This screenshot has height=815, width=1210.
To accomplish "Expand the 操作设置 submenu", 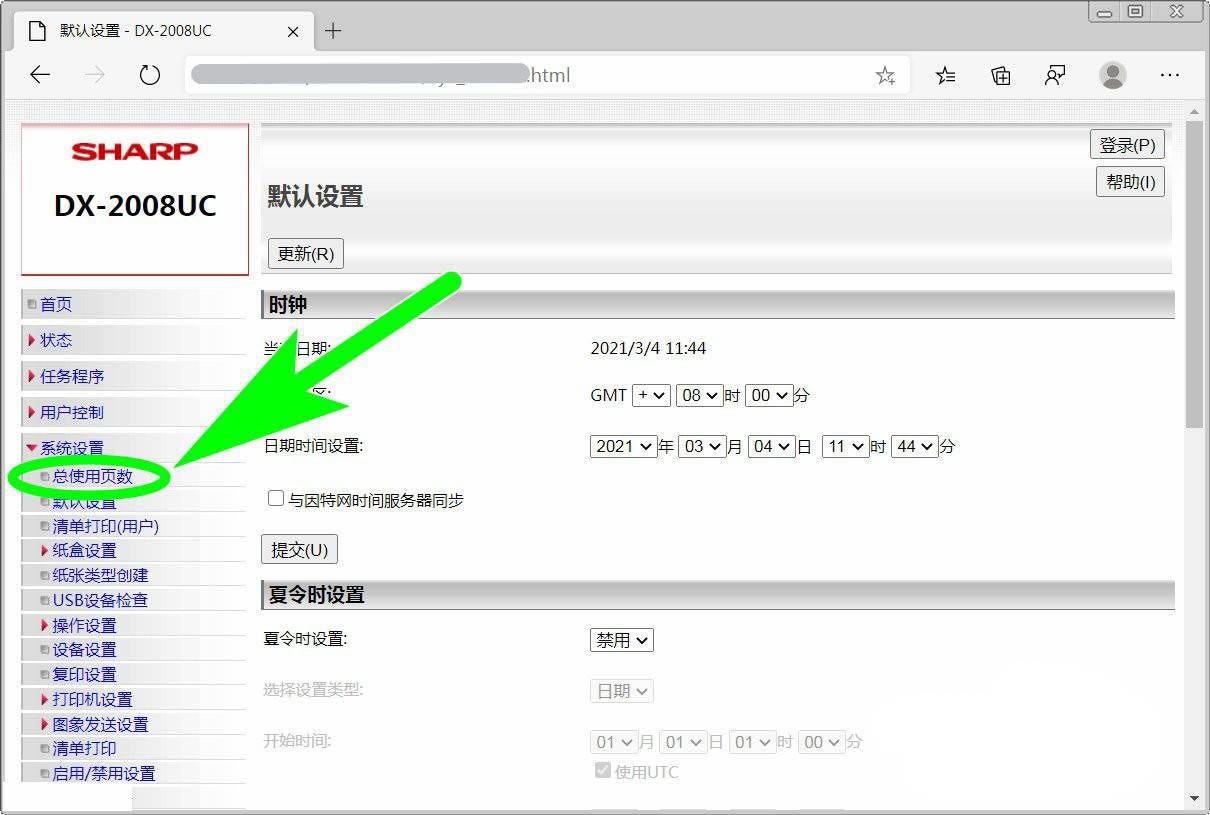I will coord(84,625).
